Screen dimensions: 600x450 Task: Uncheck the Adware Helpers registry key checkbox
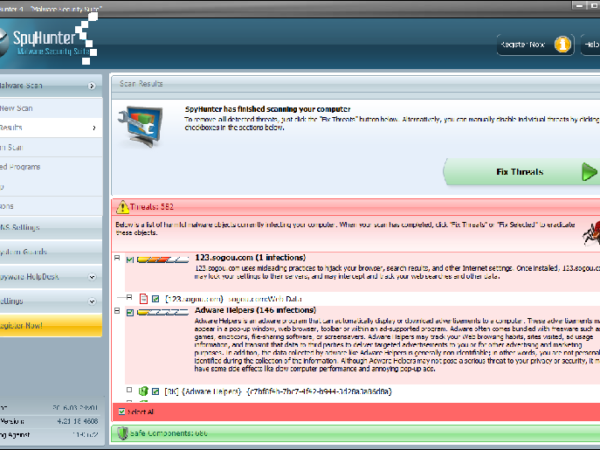tap(155, 391)
